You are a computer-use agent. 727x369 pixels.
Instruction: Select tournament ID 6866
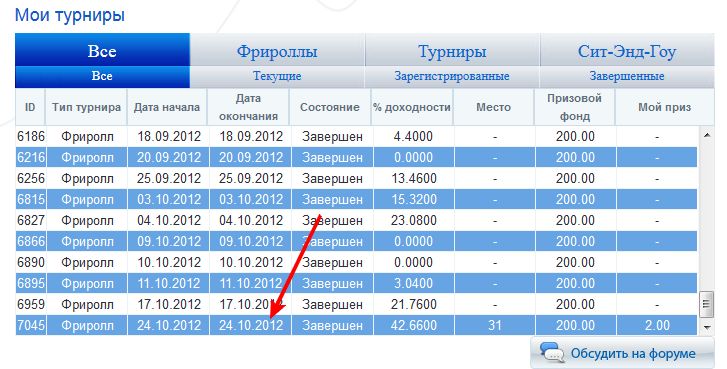31,241
